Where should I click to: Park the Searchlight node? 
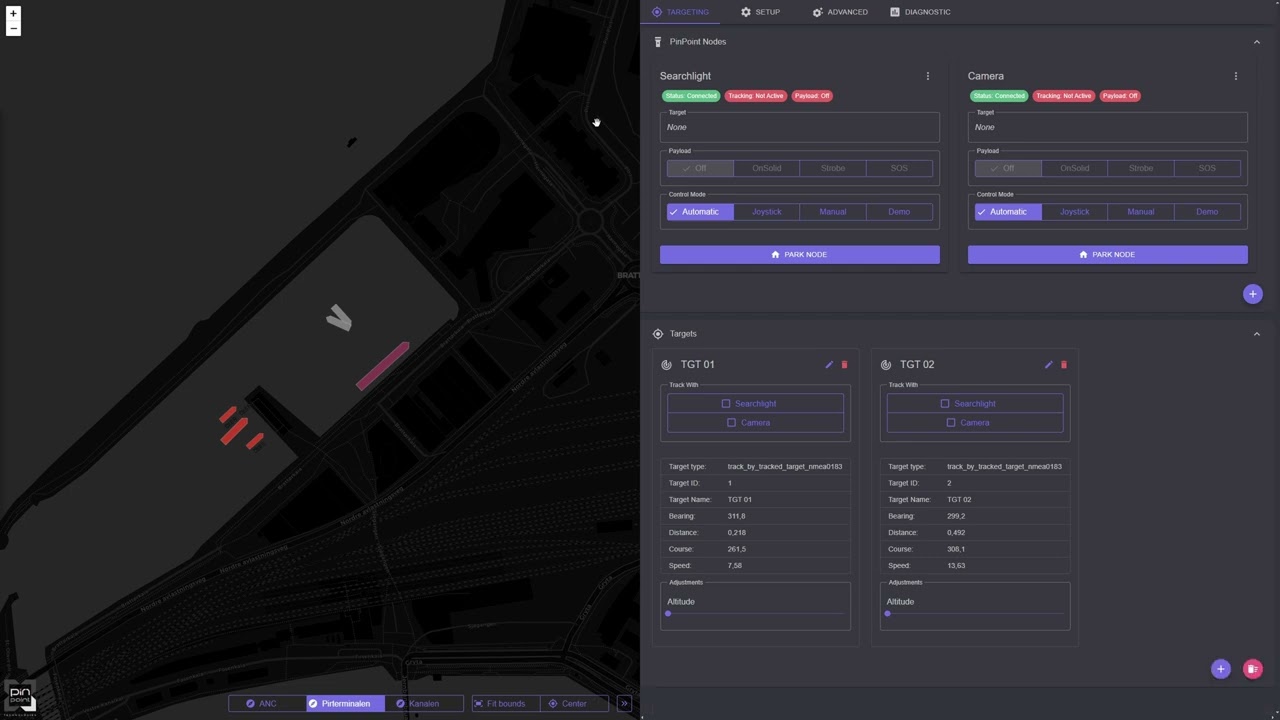coord(800,255)
